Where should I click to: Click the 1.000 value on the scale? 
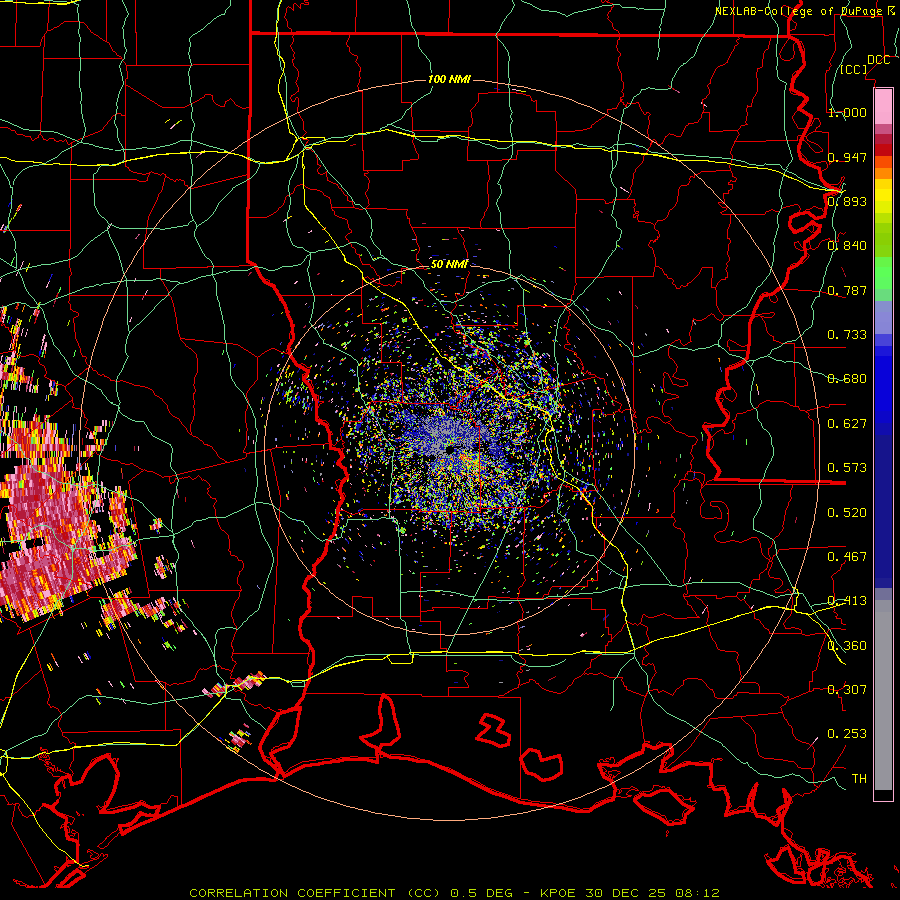[x=847, y=112]
